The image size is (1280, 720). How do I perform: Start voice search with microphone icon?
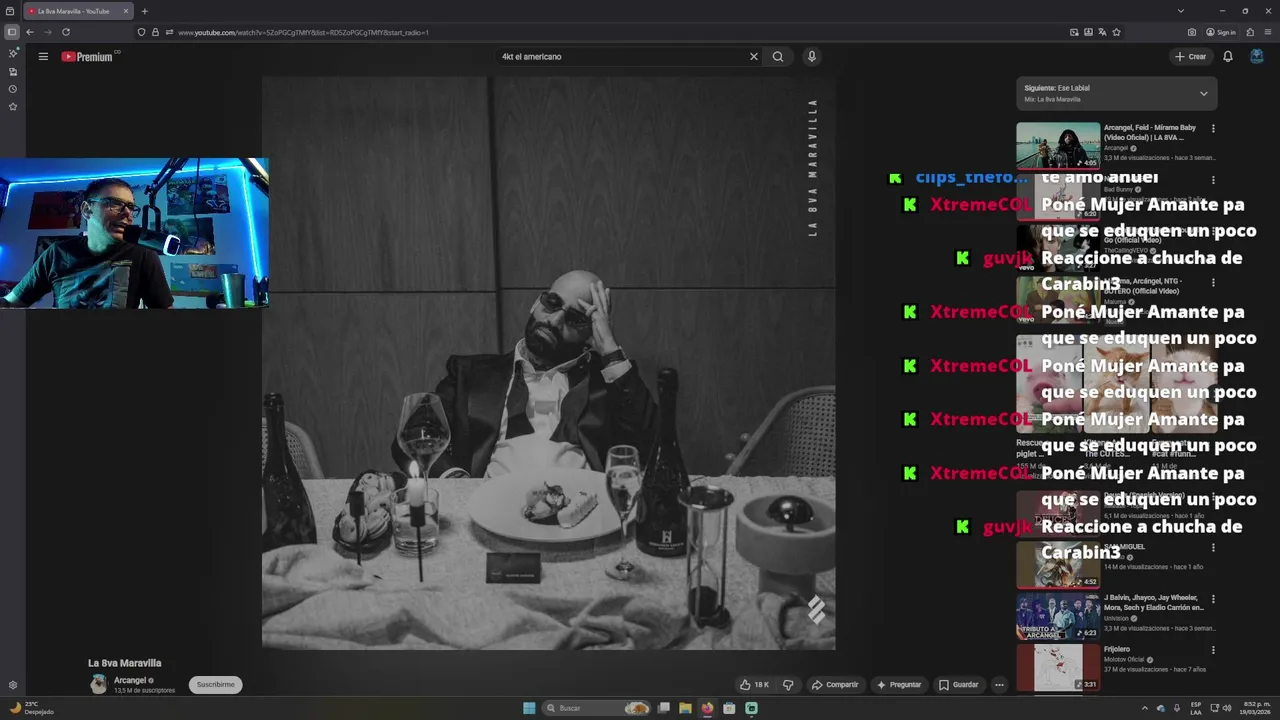pos(812,57)
